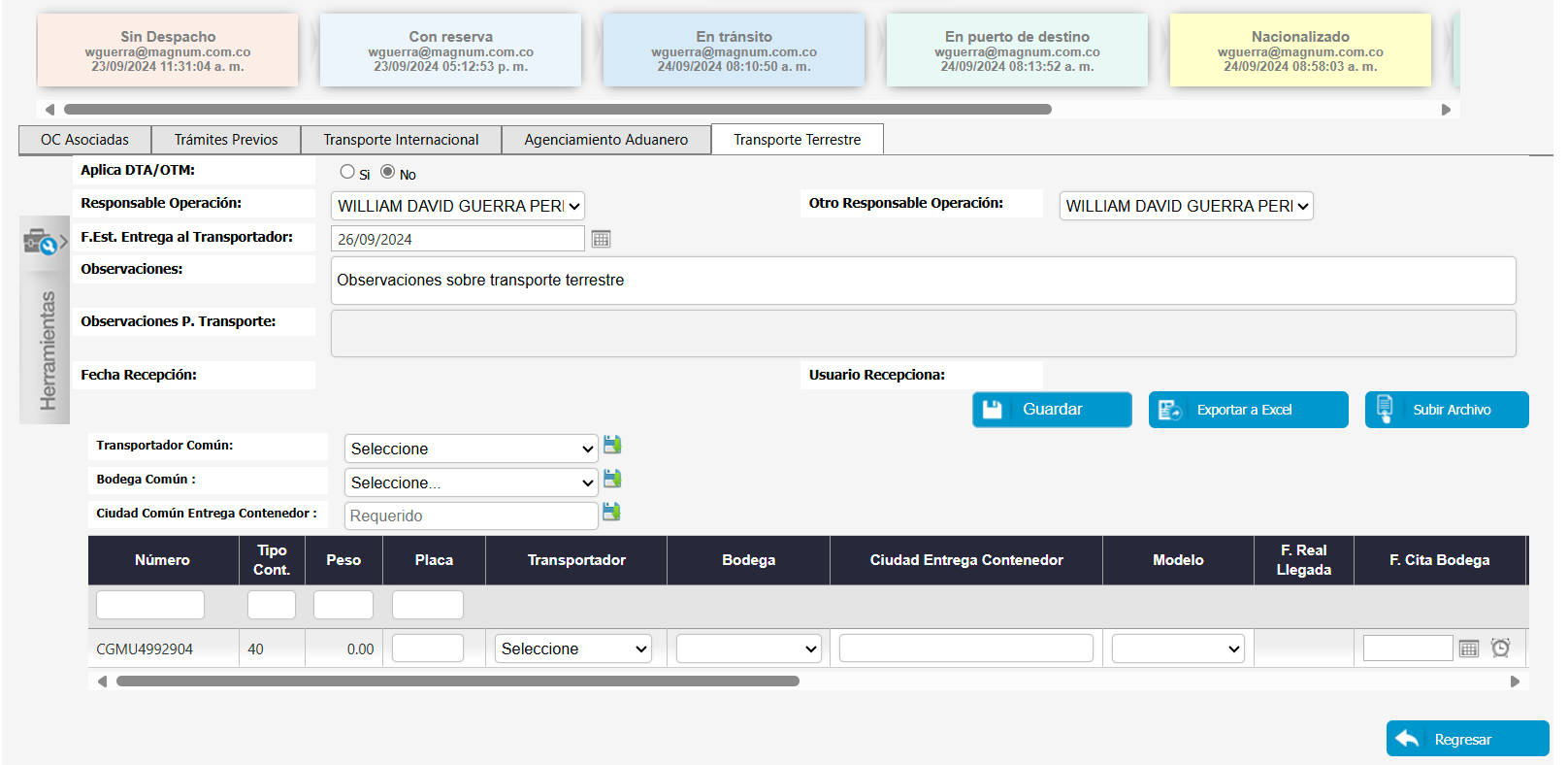Switch to the Agenciamiento Aduanero tab
The height and width of the screenshot is (765, 1568).
[x=605, y=140]
